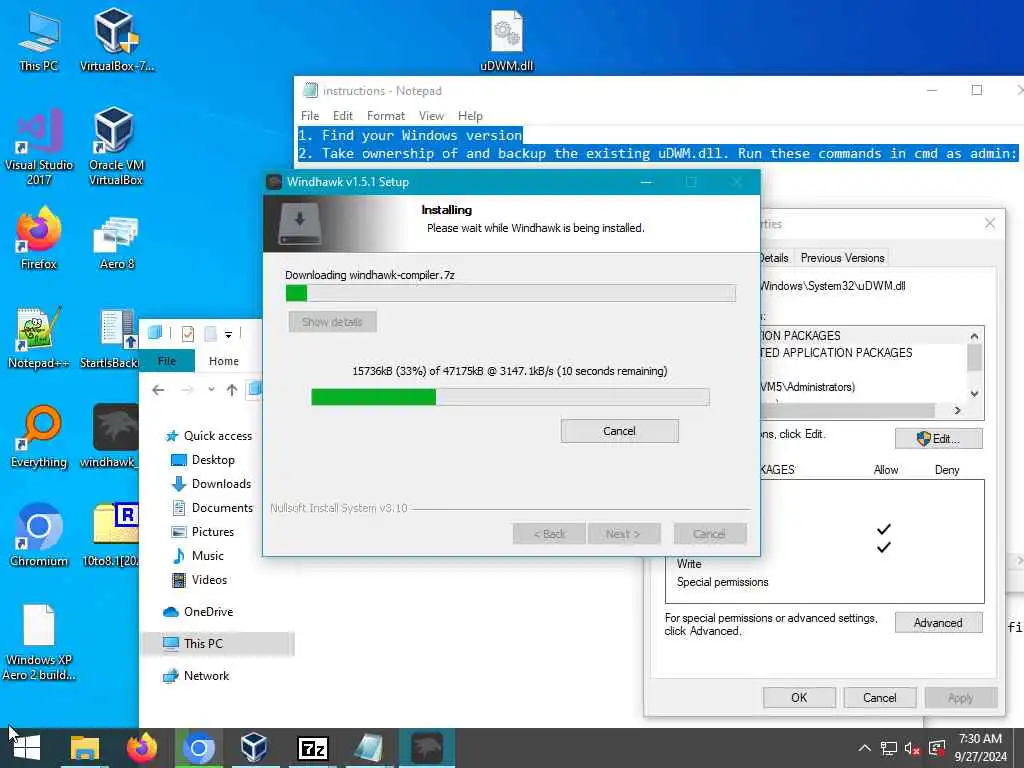Switch to Previous Versions tab
Viewport: 1024px width, 768px height.
842,258
